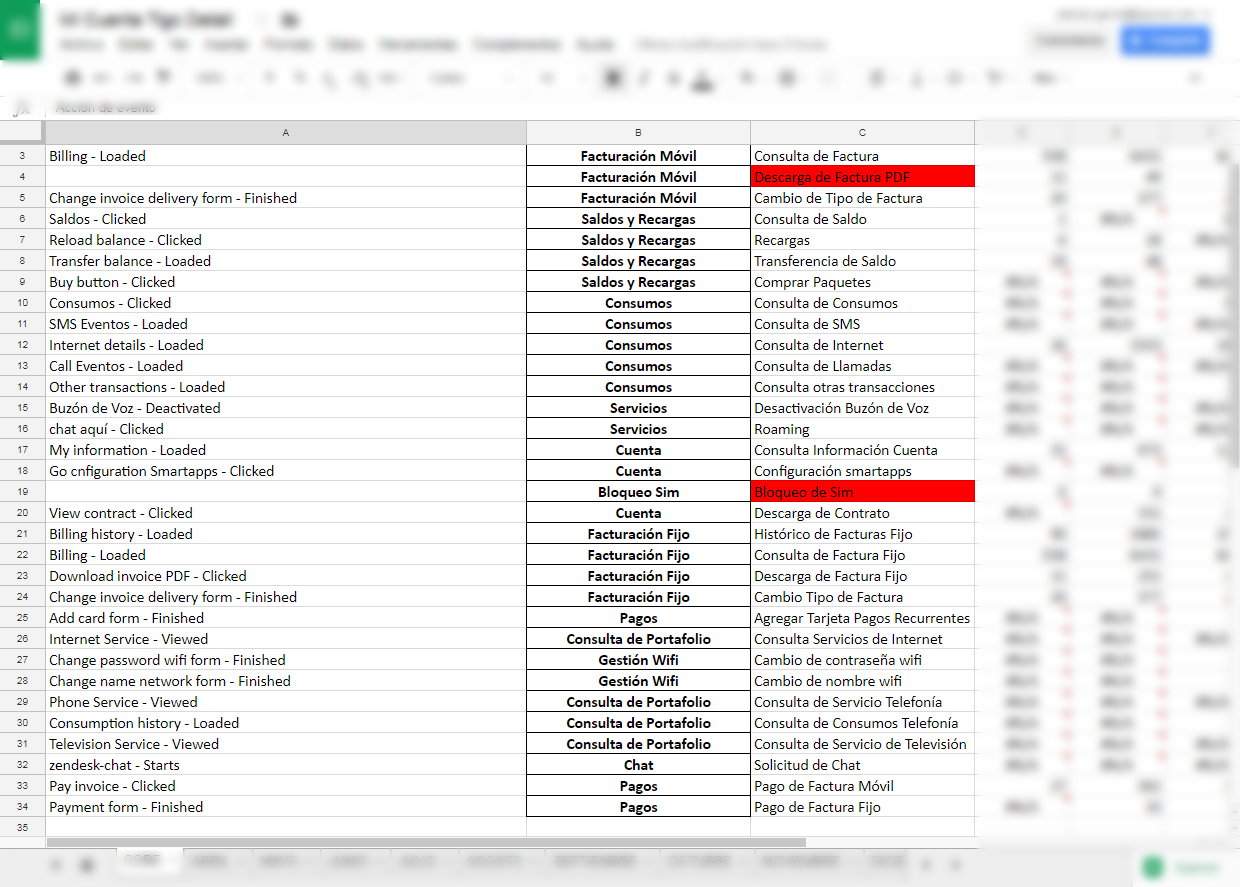
Task: Click cell 'Reload balance - Clicked'
Action: pos(286,240)
